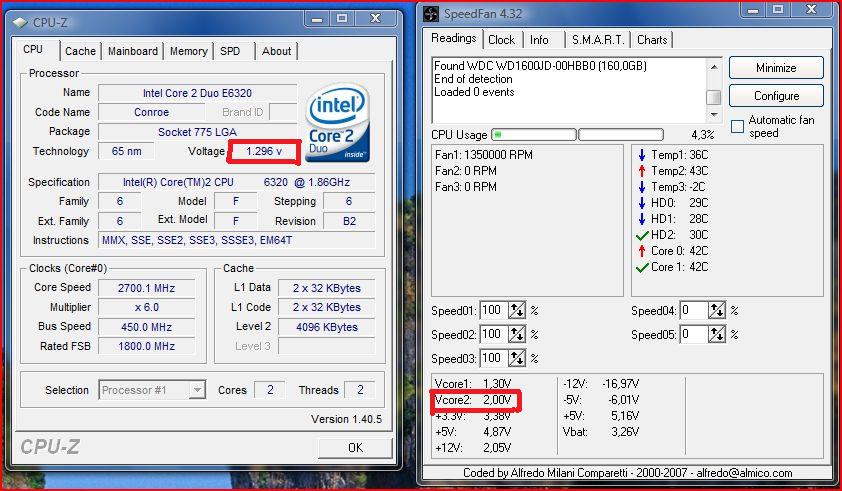Click the Rated FSB value '1800.0 MHz'
Screen dimensions: 842x491
(147, 346)
